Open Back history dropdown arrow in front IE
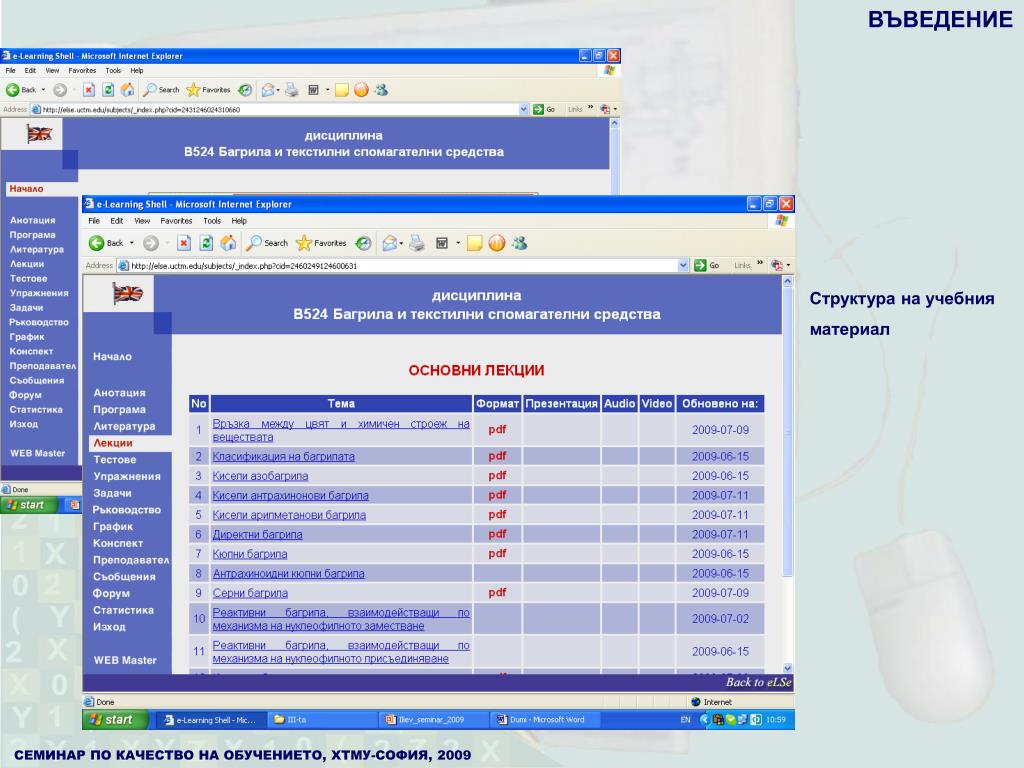This screenshot has height=768, width=1024. pyautogui.click(x=131, y=243)
